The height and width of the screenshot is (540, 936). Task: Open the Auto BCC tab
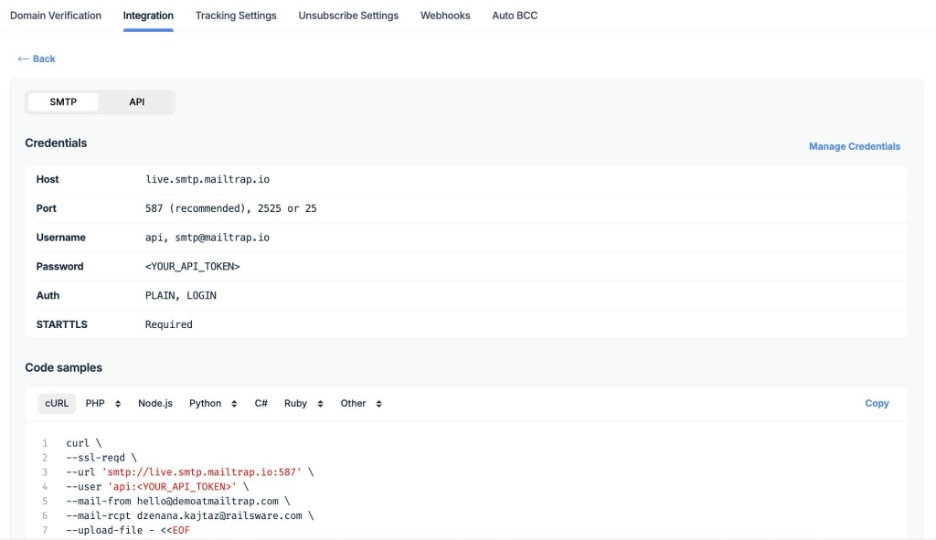point(515,16)
